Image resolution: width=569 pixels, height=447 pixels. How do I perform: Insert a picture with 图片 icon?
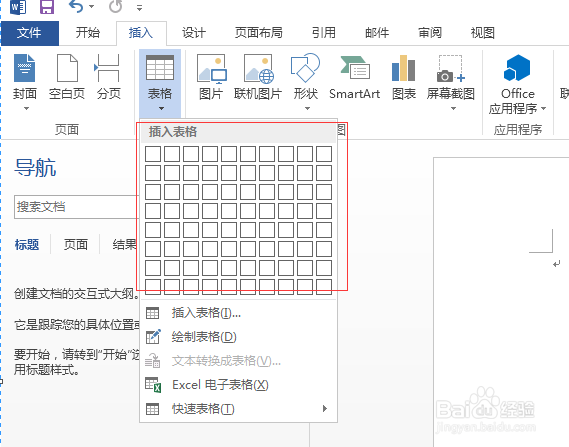click(212, 68)
